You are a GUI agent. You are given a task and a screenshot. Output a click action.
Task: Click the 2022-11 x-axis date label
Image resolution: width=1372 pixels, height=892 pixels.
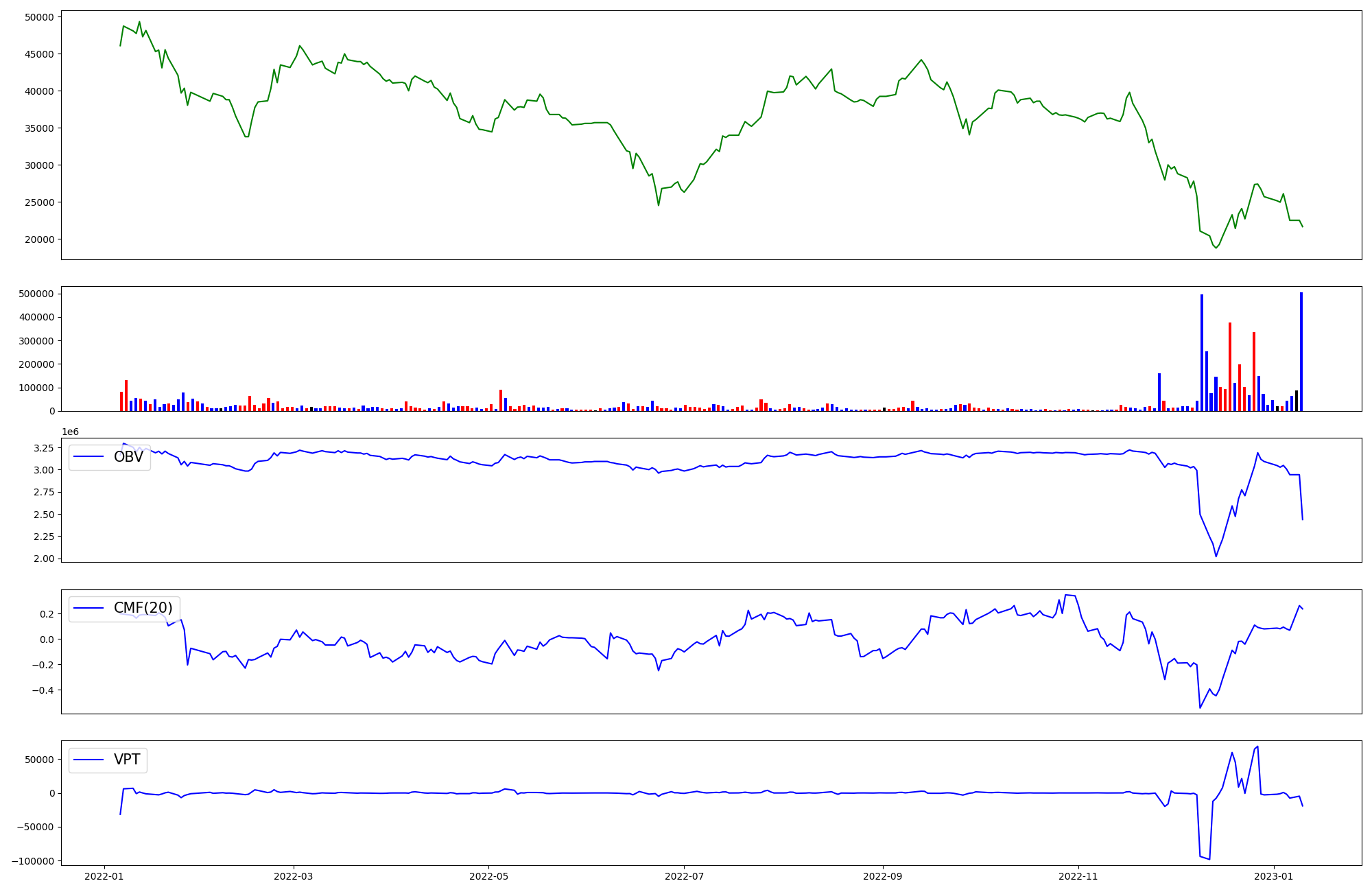(1078, 876)
